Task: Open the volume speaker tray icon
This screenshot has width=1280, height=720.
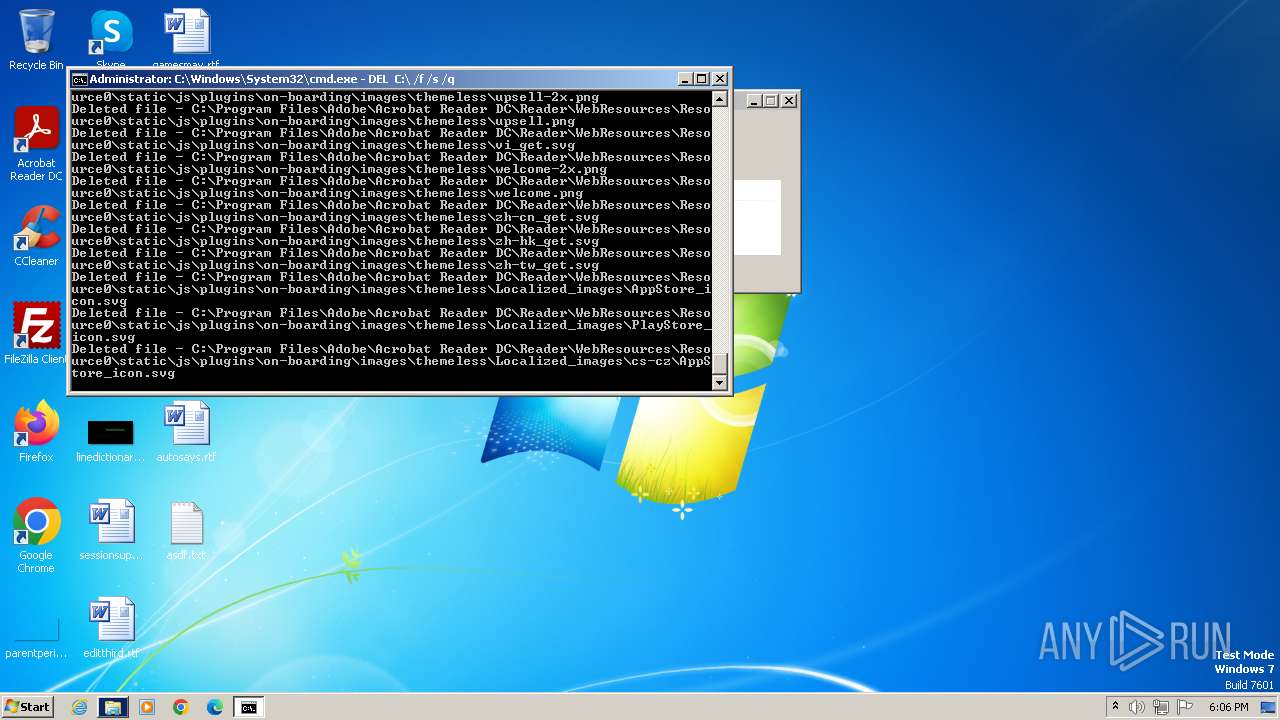Action: 1137,707
